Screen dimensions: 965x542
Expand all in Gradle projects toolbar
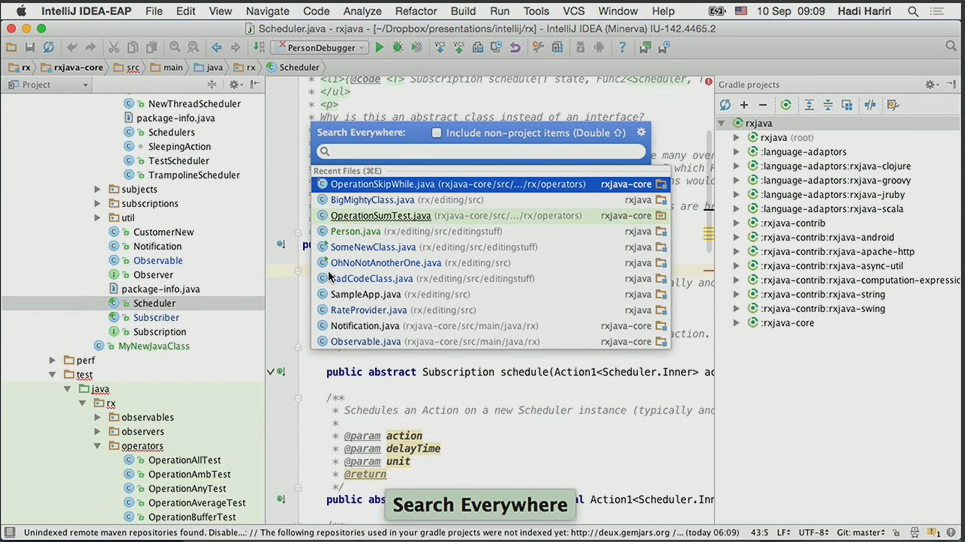[x=809, y=105]
